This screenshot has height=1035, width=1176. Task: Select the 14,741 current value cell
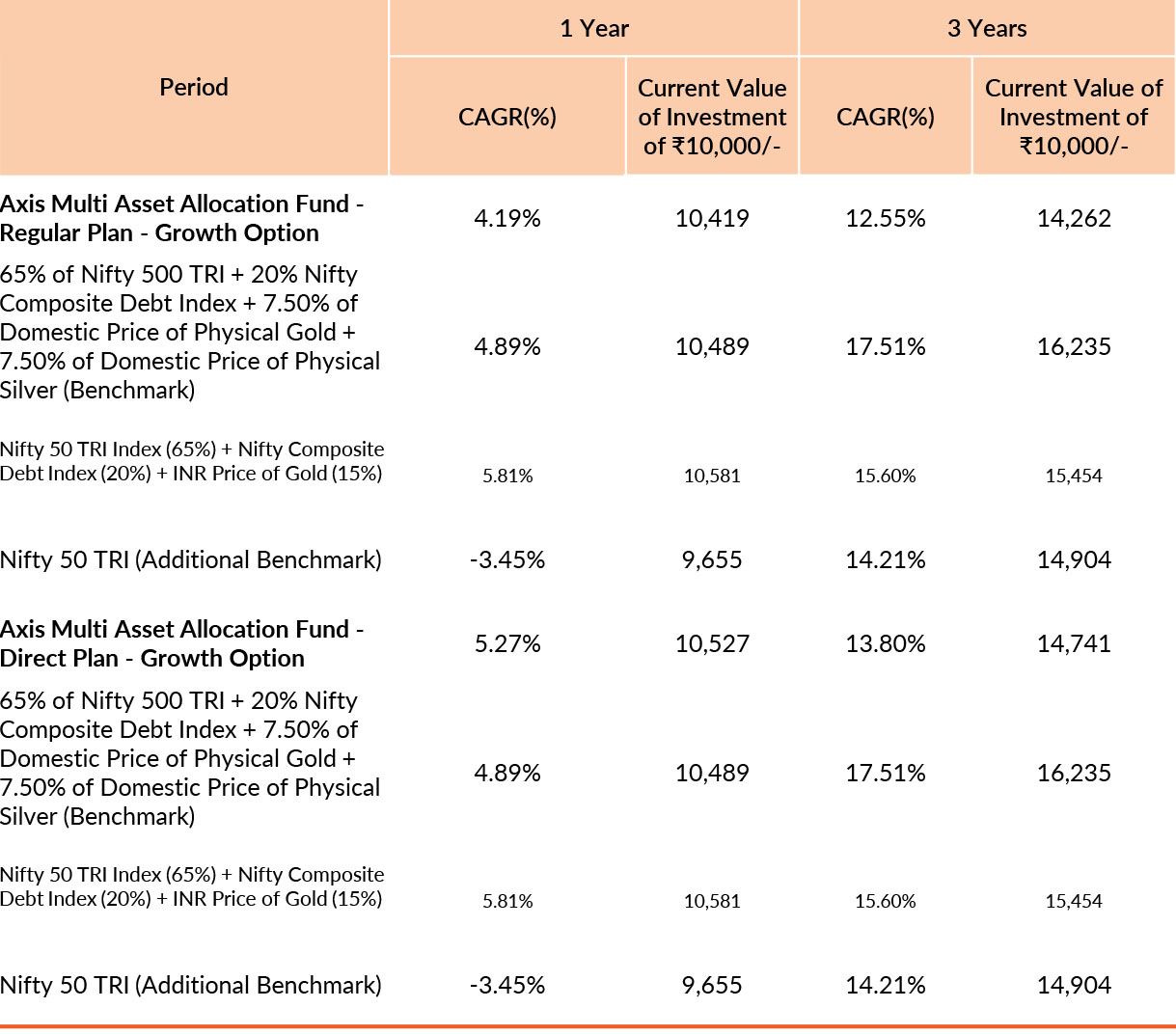point(1074,643)
